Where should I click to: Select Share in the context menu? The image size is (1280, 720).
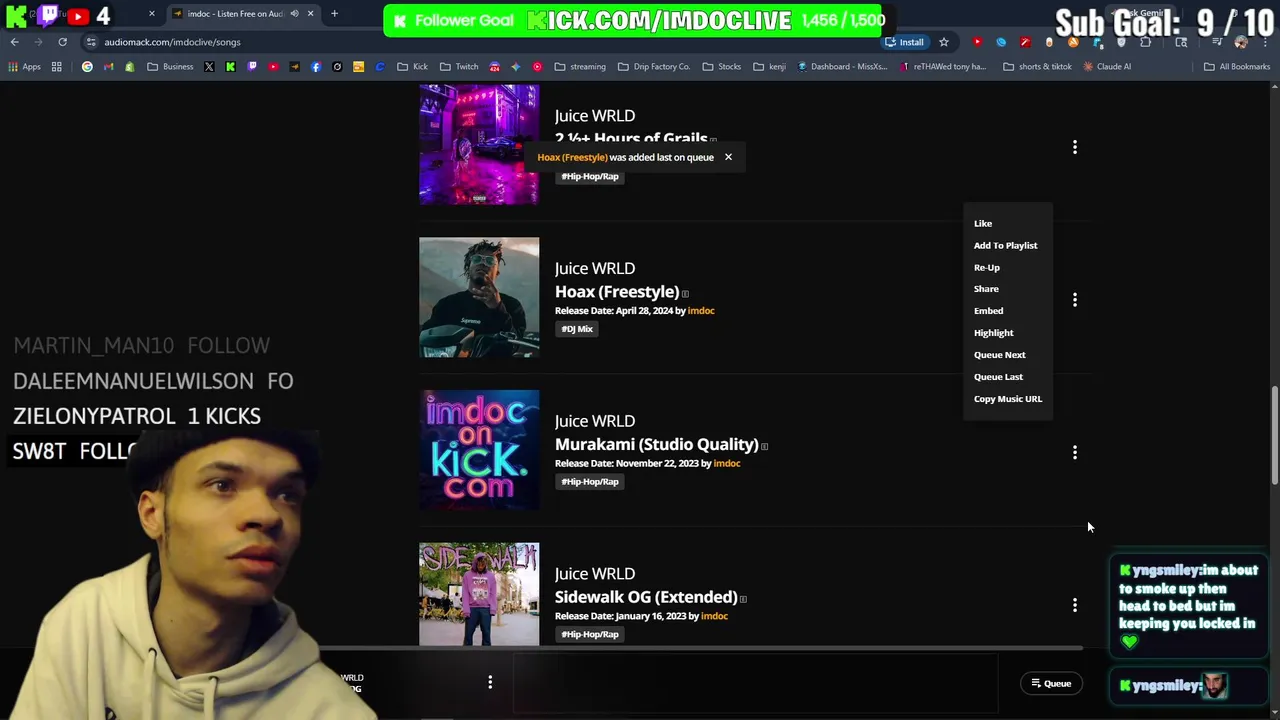986,289
